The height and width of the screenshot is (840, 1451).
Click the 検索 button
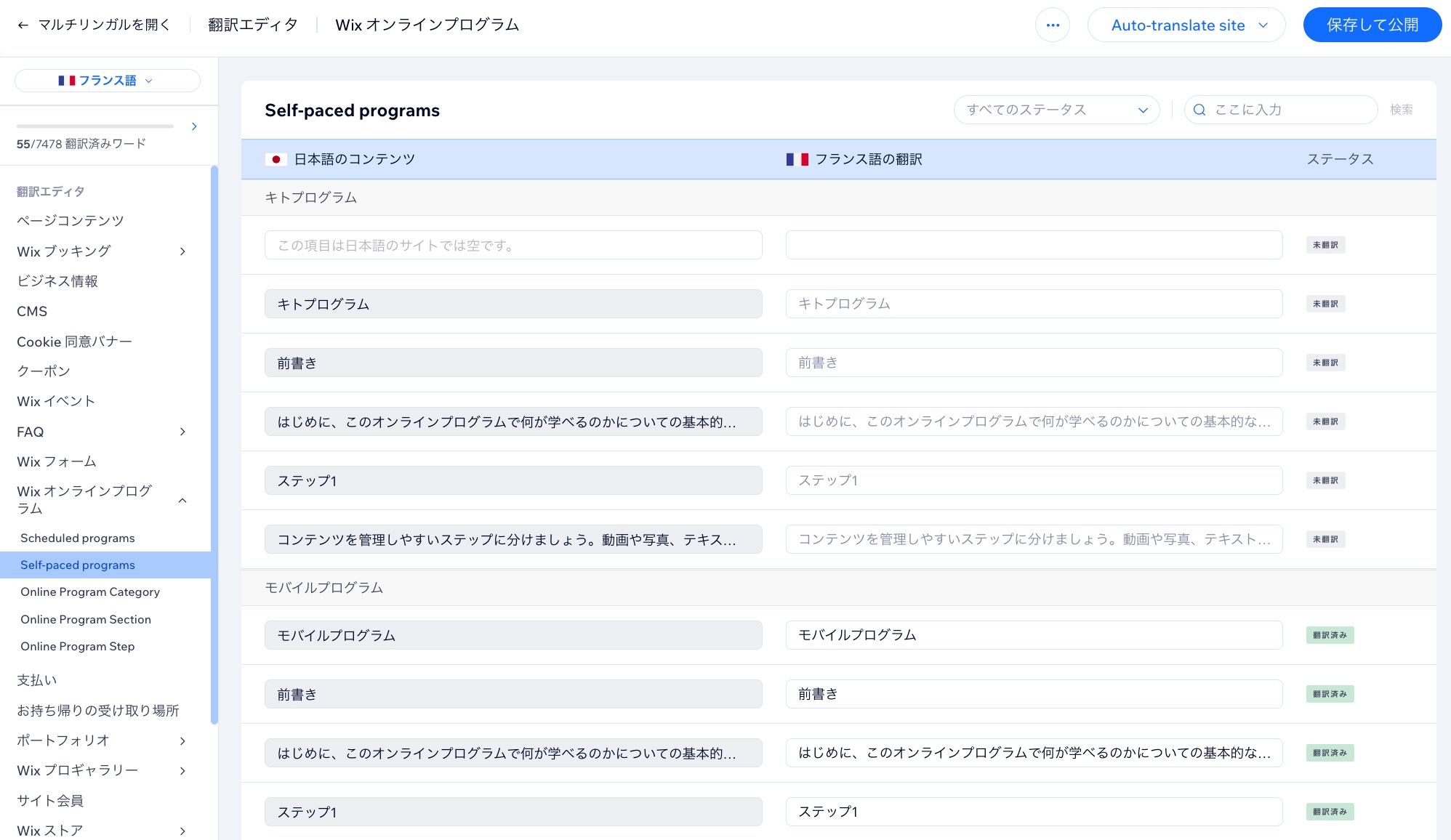[1401, 110]
